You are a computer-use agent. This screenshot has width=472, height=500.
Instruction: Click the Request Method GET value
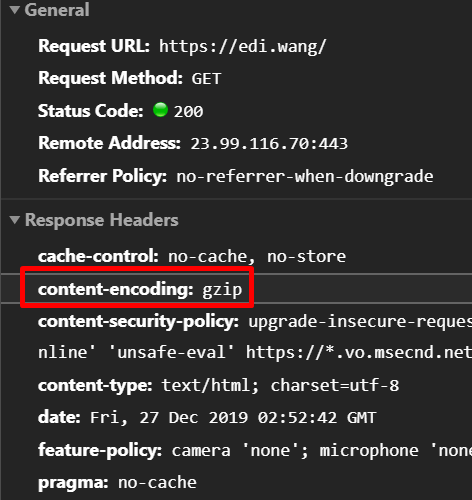click(x=206, y=79)
